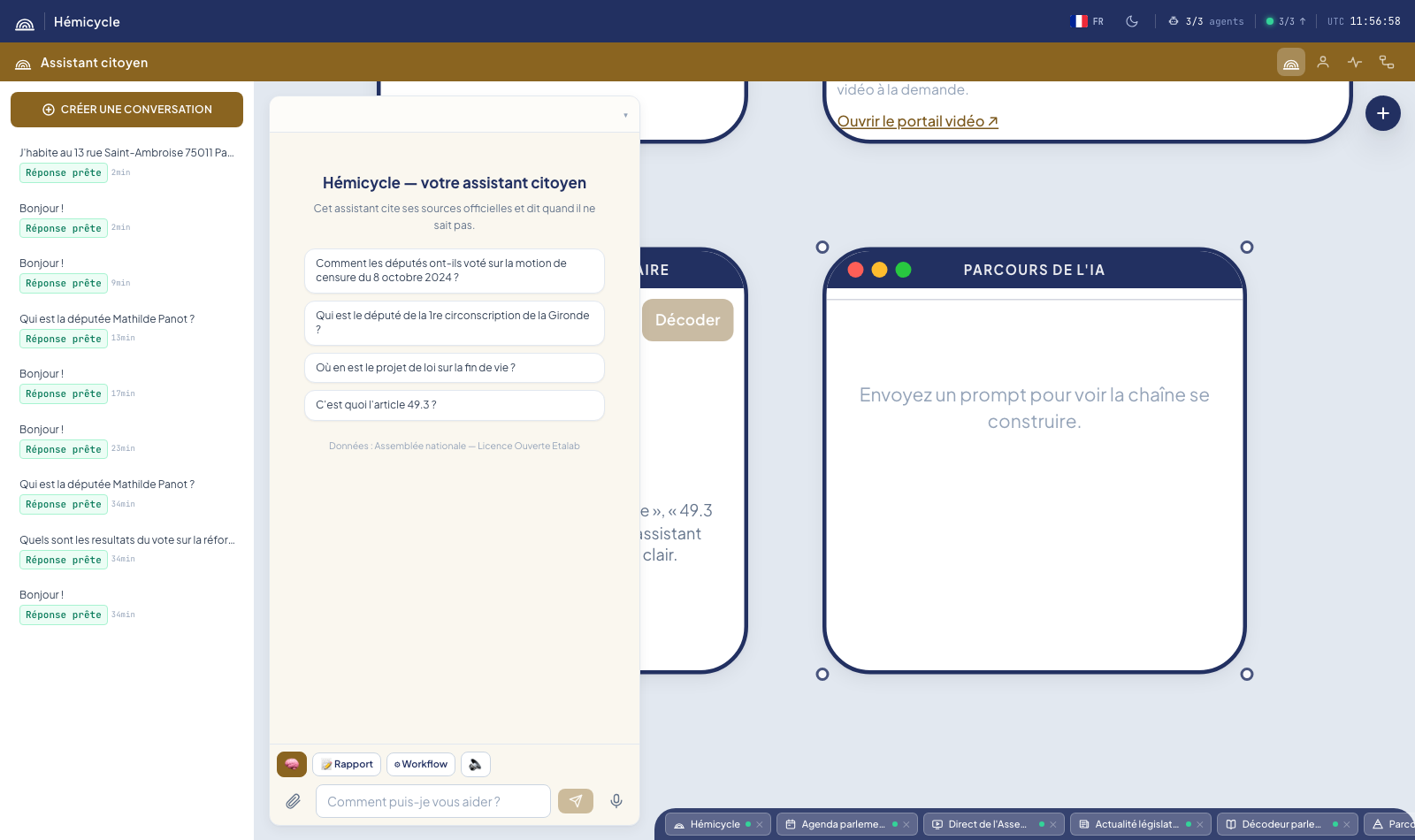Toggle the speaker audio output button

pos(476,764)
